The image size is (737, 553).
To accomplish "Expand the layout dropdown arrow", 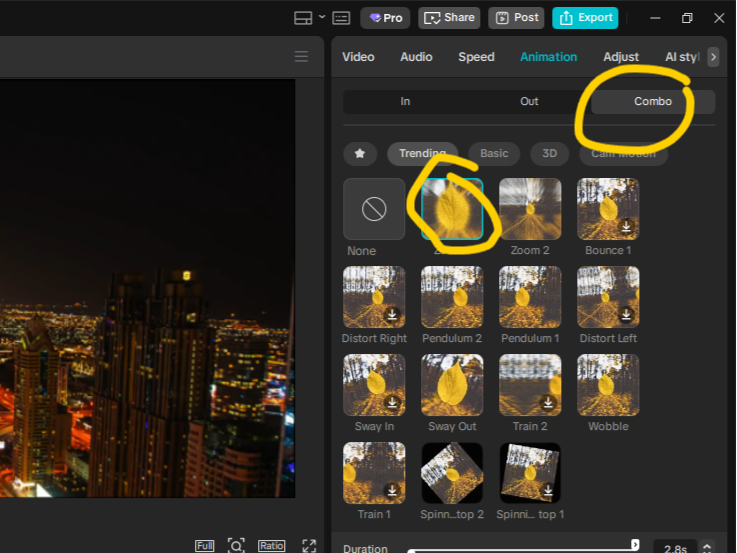I will tap(321, 18).
